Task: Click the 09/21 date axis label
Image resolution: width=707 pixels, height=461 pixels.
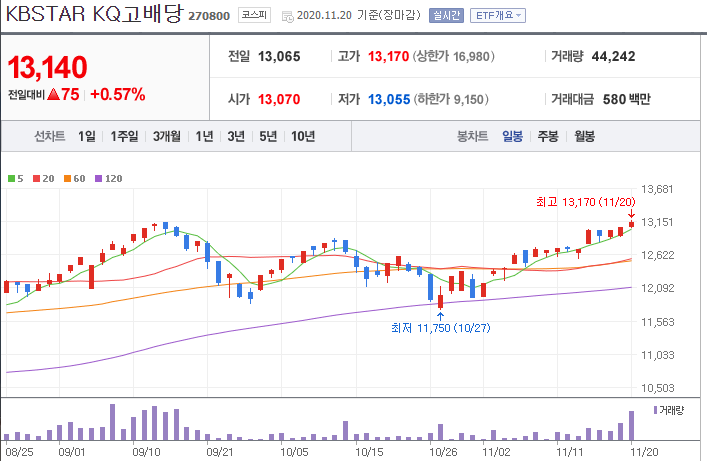Action: click(x=220, y=452)
